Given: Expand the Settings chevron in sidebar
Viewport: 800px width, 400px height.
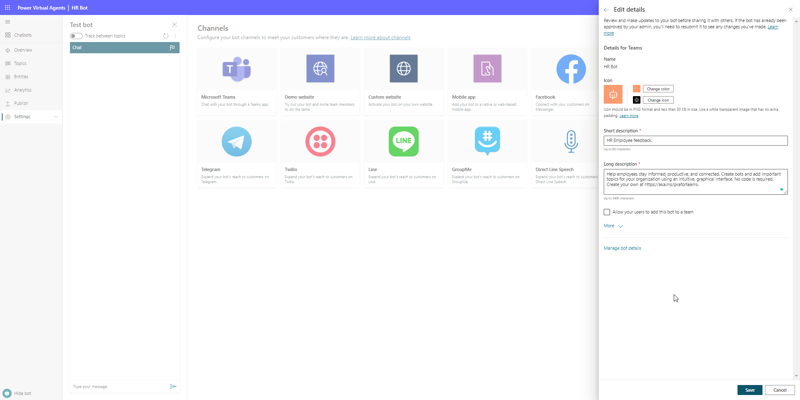Looking at the screenshot, I should [x=56, y=117].
